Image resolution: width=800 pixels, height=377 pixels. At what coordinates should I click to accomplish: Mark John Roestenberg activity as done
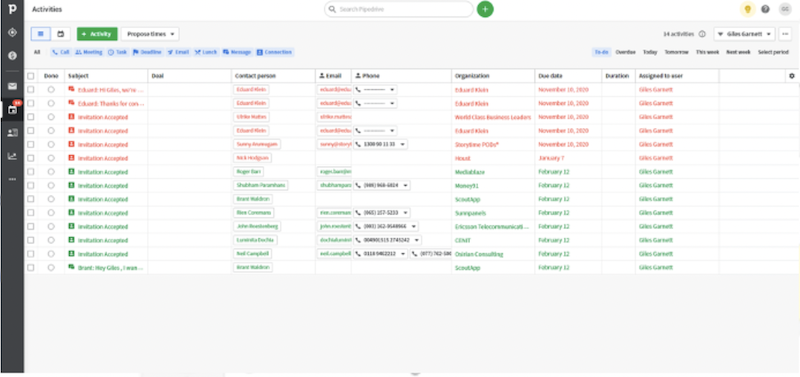pyautogui.click(x=51, y=226)
